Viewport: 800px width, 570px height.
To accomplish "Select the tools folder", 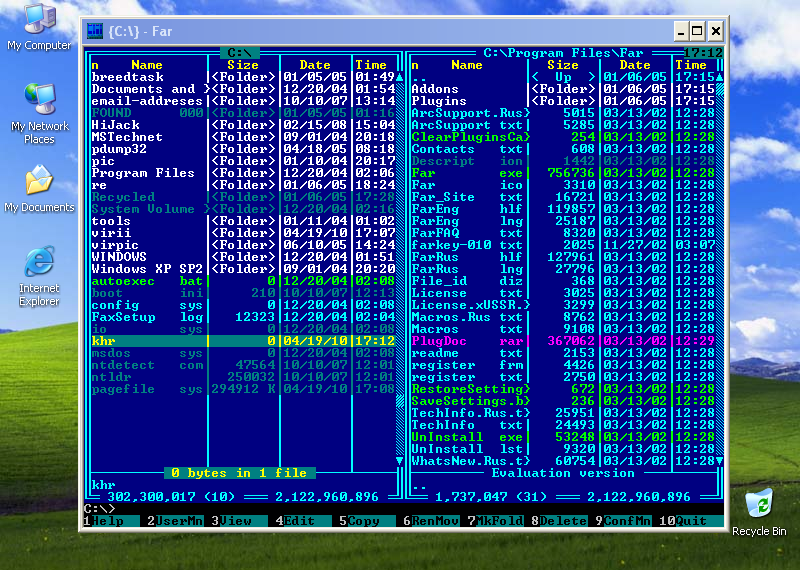I will click(243, 221).
